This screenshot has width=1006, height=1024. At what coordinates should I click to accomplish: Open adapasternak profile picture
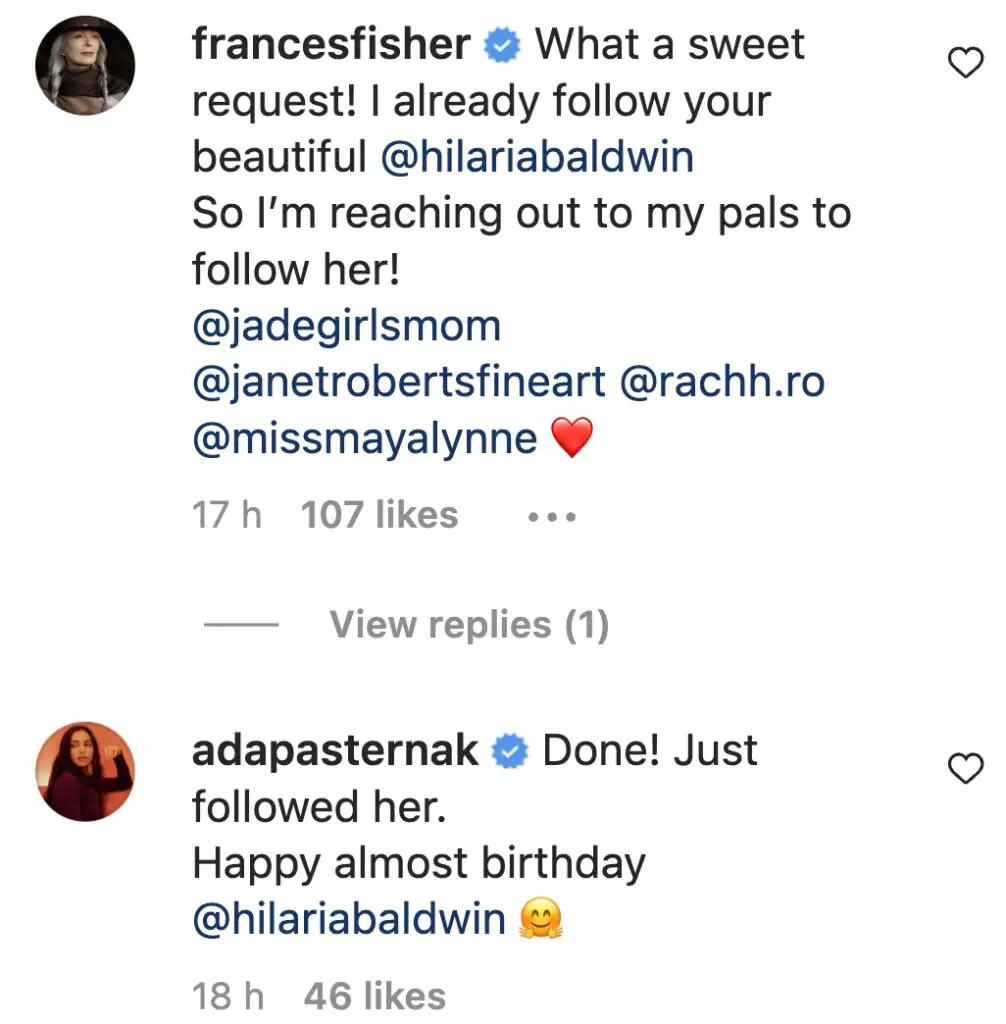click(85, 771)
